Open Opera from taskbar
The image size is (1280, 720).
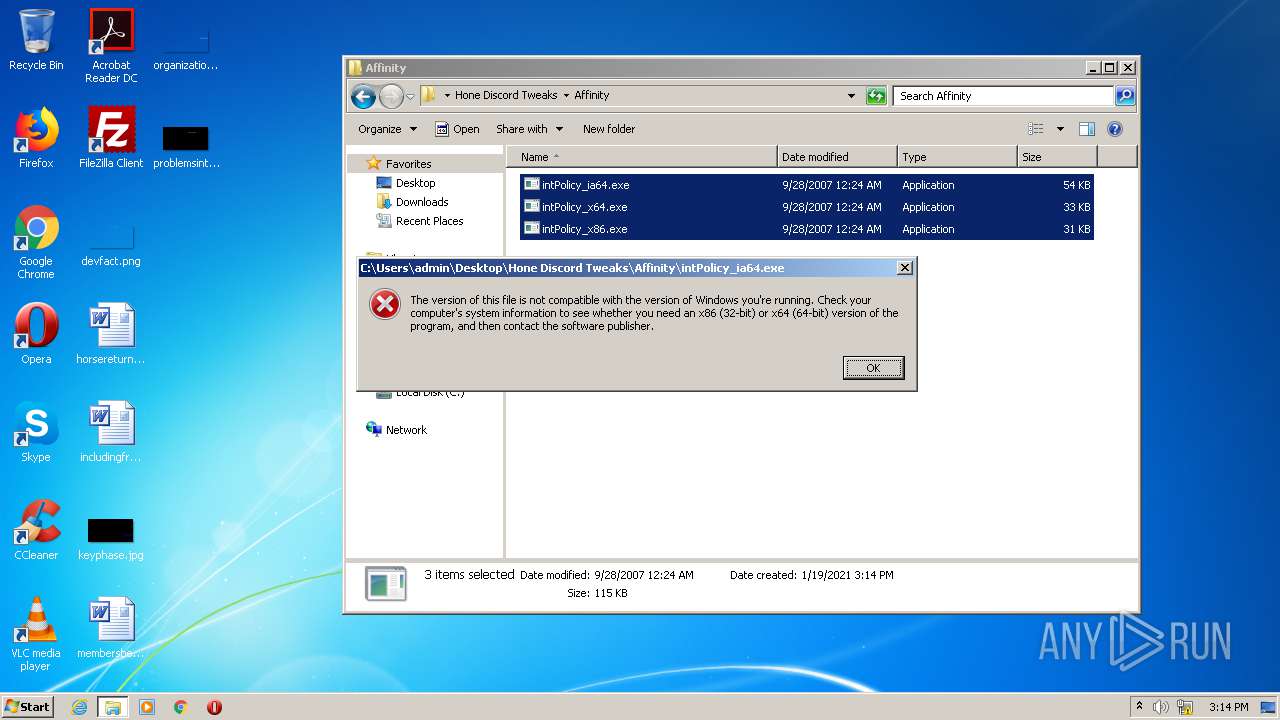pyautogui.click(x=214, y=707)
